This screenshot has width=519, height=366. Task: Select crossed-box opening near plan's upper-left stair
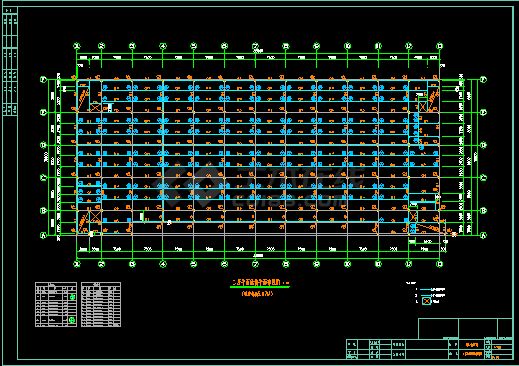click(x=95, y=107)
